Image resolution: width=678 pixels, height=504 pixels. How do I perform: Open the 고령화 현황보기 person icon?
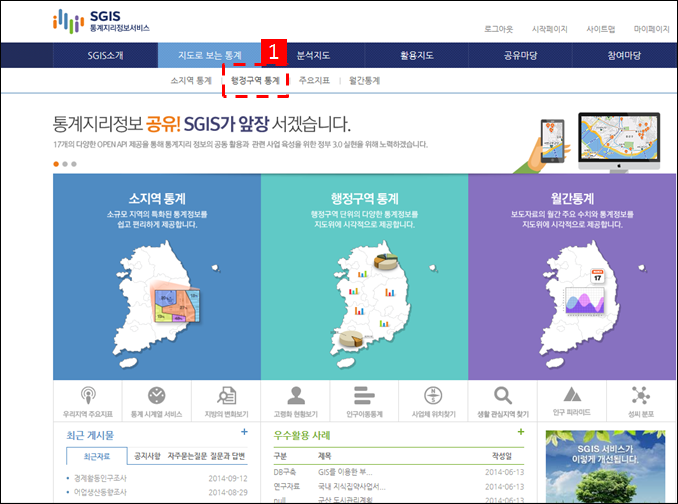[x=296, y=395]
